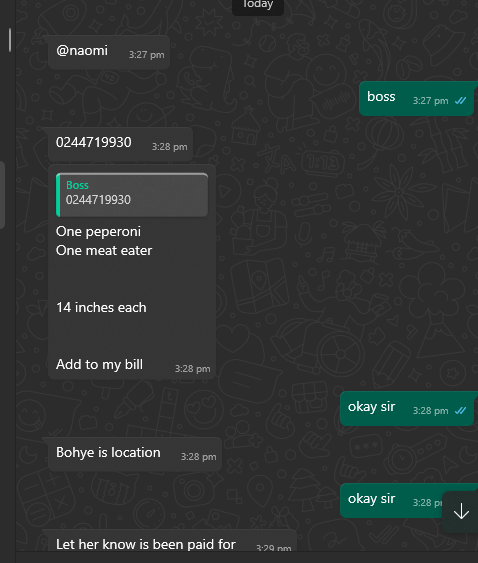This screenshot has height=563, width=478.
Task: Click the @naomi mention message
Action: coord(109,52)
